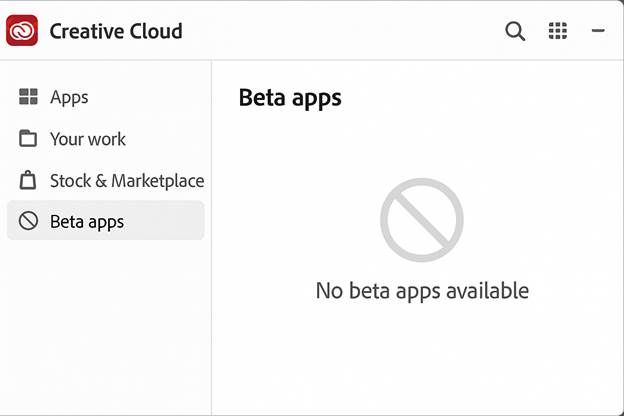Click the Creative Cloud logo icon
624x416 pixels.
point(22,30)
